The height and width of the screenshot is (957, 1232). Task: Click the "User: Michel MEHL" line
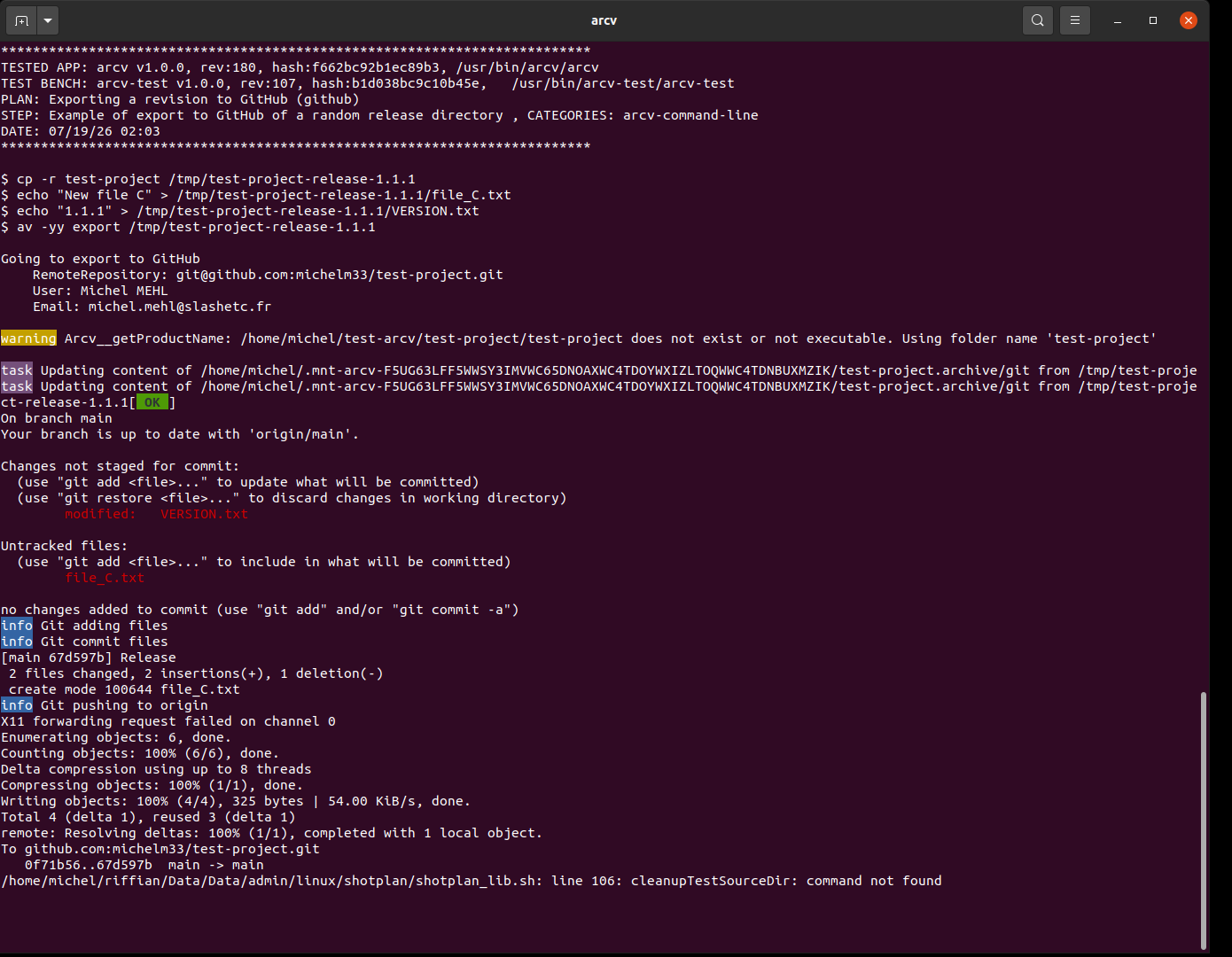click(x=100, y=291)
